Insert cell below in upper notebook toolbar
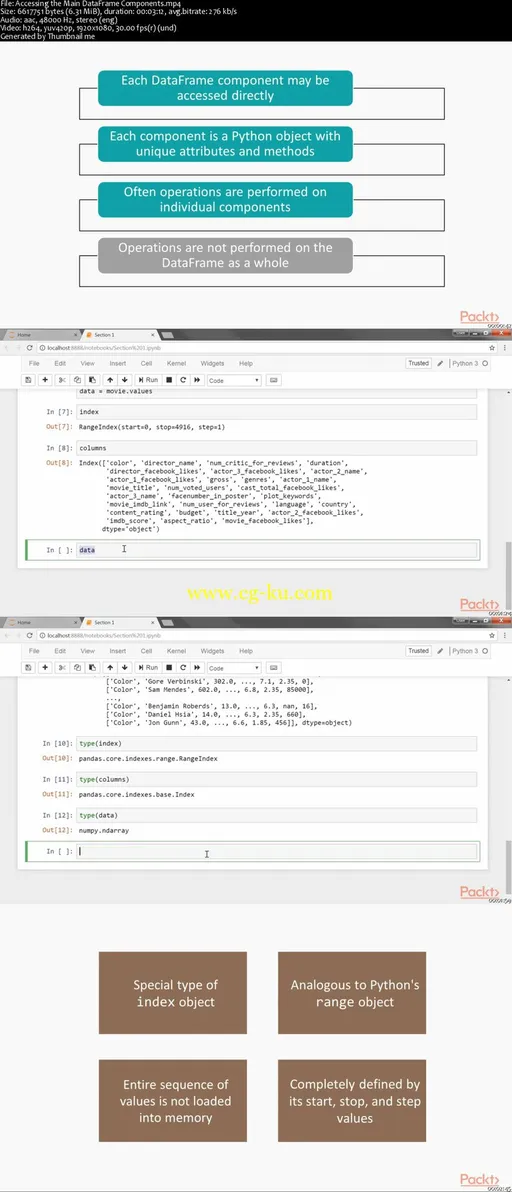 coord(45,379)
